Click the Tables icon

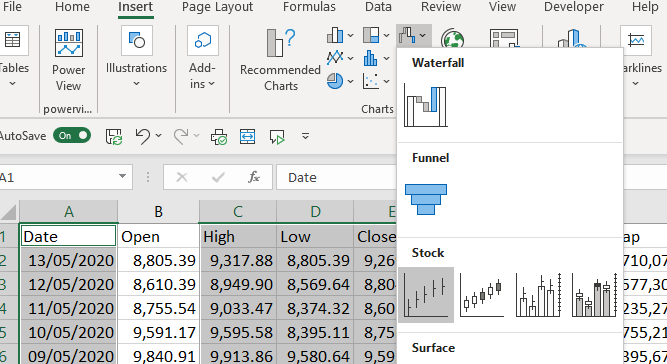point(12,40)
